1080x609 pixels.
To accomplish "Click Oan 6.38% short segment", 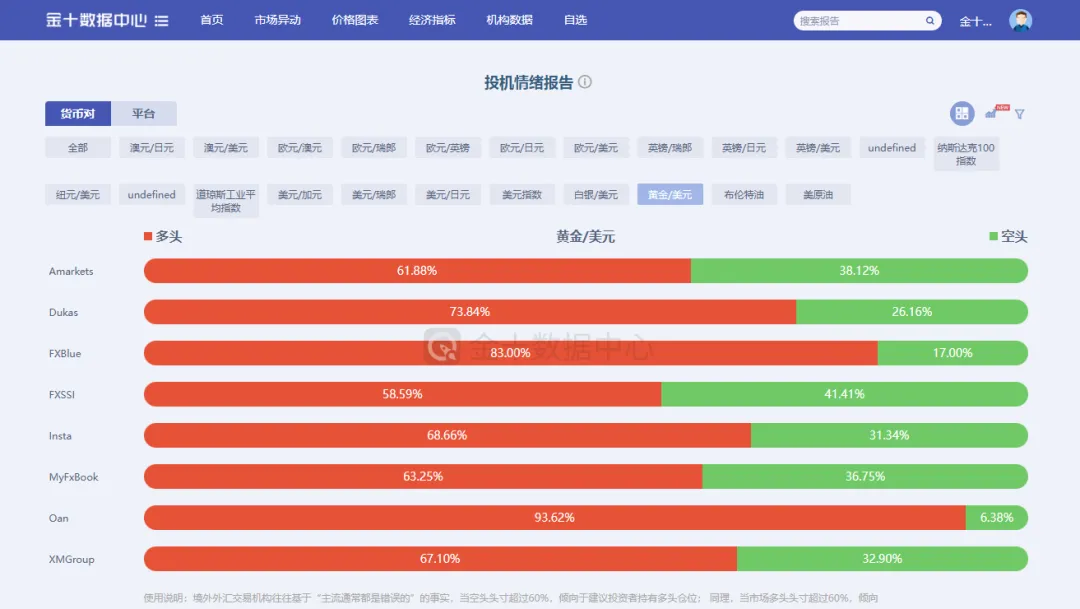I will [997, 517].
